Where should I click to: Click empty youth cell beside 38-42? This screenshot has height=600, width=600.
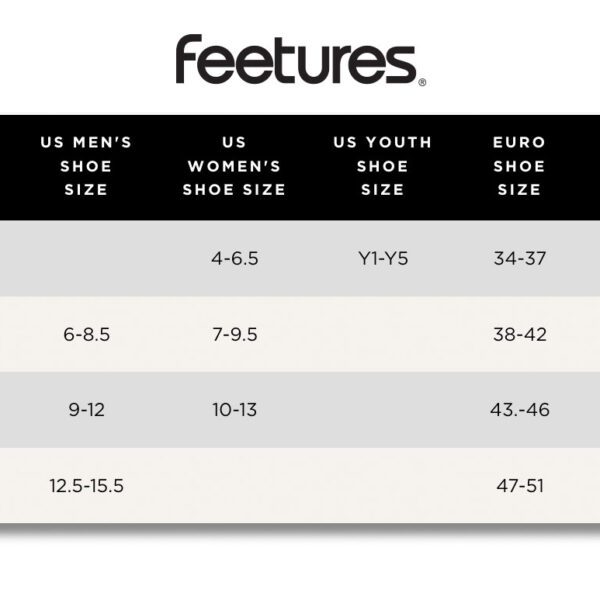pyautogui.click(x=383, y=334)
